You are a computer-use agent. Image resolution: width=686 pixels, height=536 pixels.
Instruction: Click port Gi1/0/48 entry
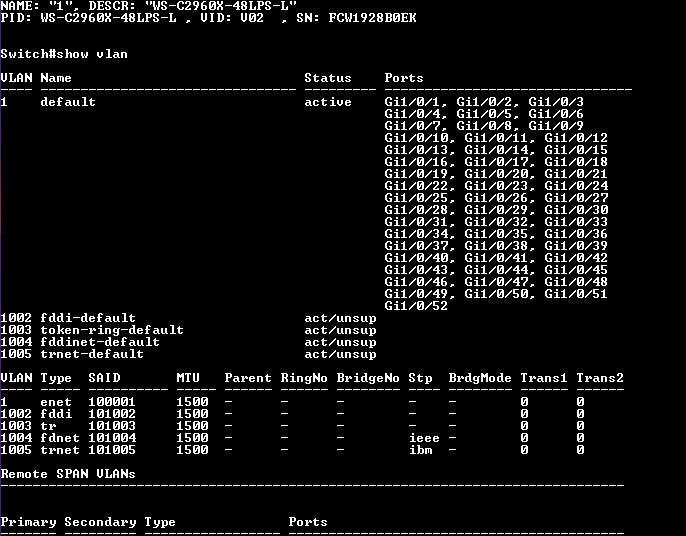click(576, 282)
